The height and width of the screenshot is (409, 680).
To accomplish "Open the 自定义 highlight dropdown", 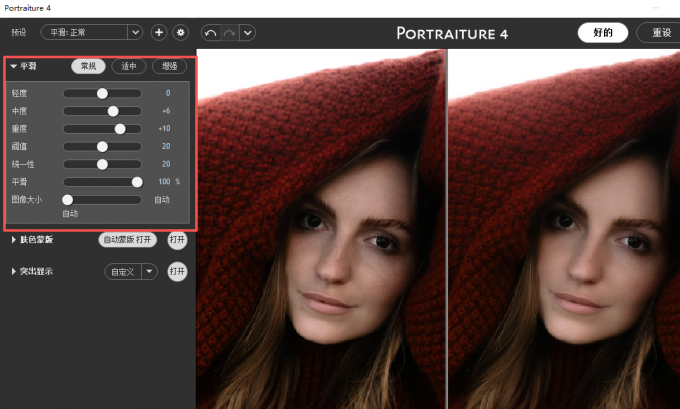I will point(149,271).
